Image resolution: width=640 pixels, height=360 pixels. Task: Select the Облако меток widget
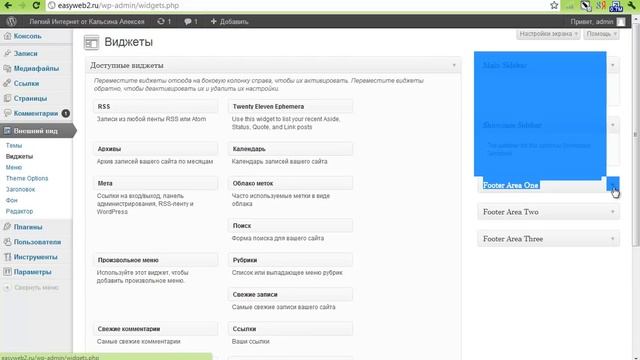pos(291,183)
